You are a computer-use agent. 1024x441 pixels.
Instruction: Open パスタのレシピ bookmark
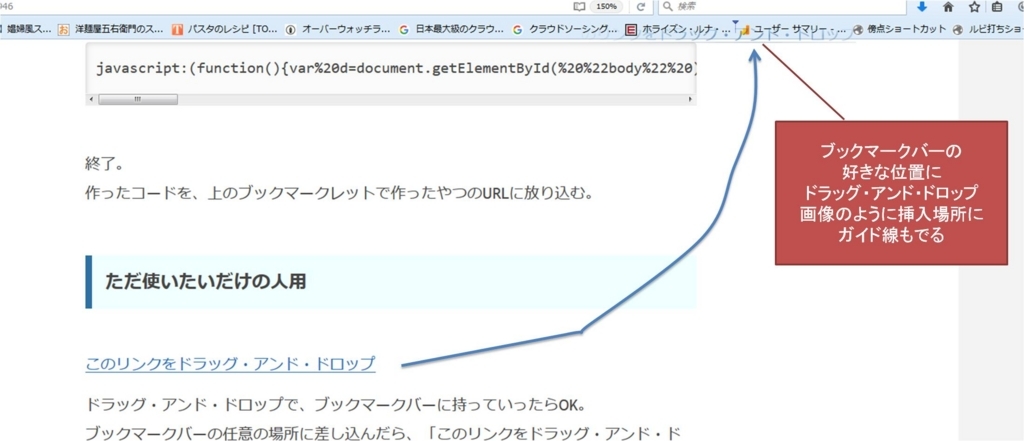[x=225, y=29]
